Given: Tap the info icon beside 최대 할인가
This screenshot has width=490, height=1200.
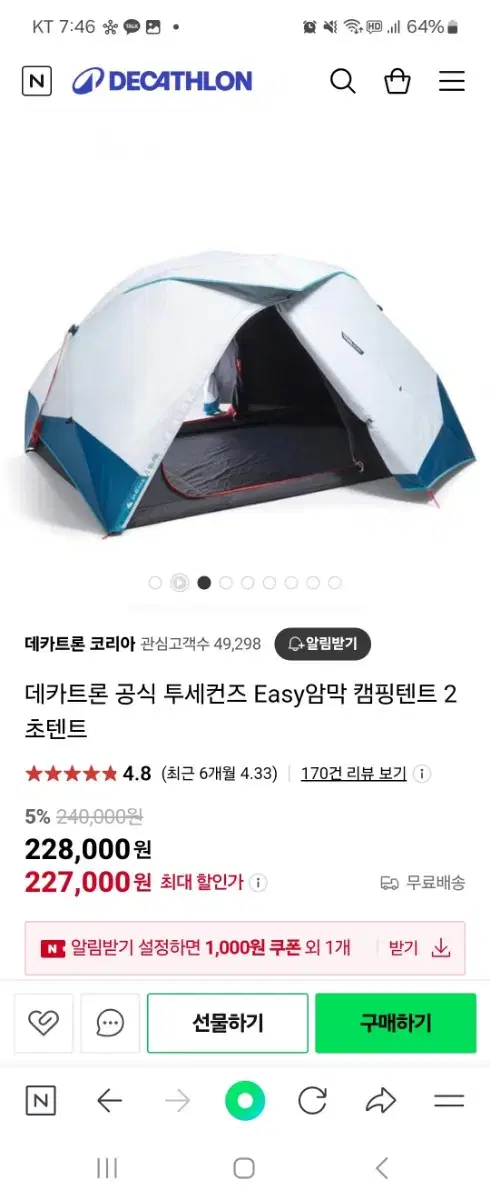Looking at the screenshot, I should [258, 883].
